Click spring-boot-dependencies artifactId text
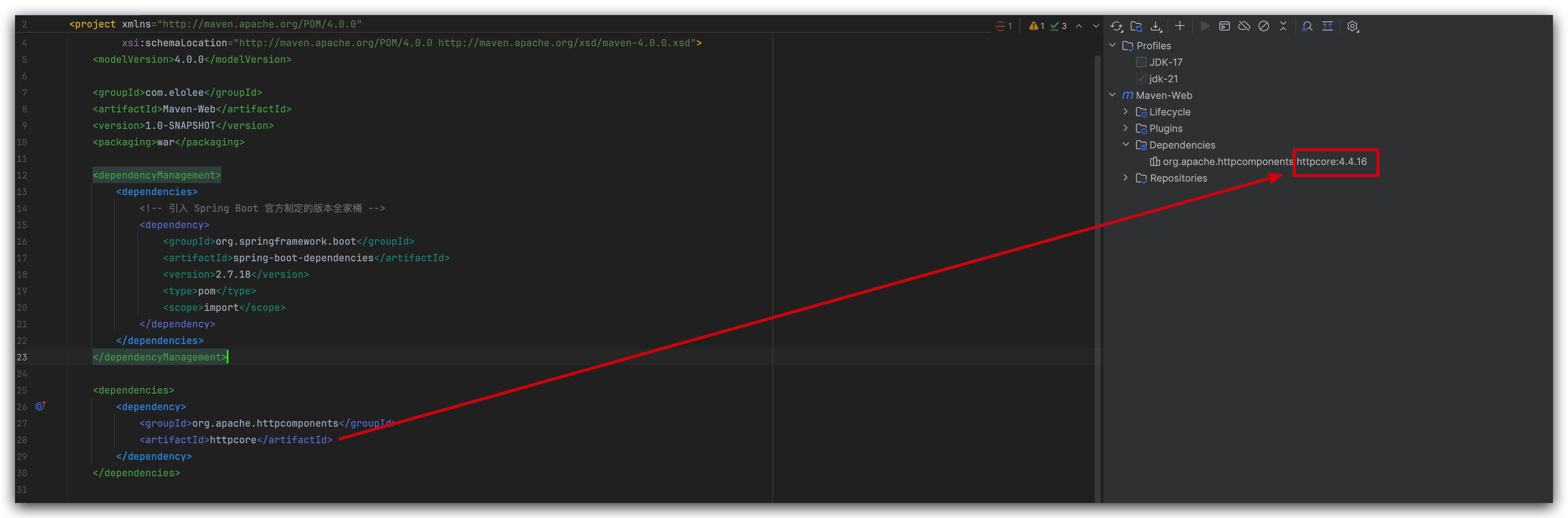 (303, 258)
